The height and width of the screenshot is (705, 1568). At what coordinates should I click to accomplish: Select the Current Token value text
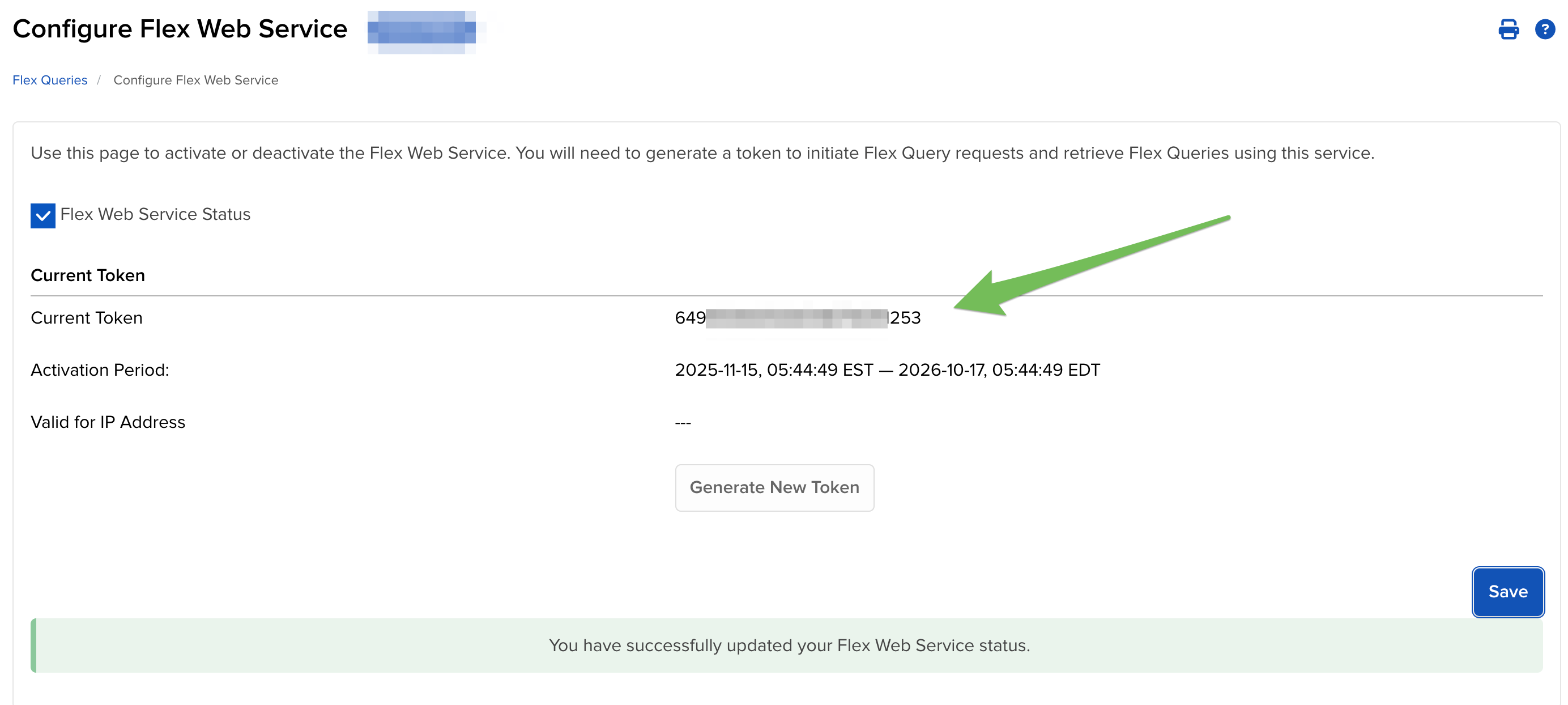point(798,317)
